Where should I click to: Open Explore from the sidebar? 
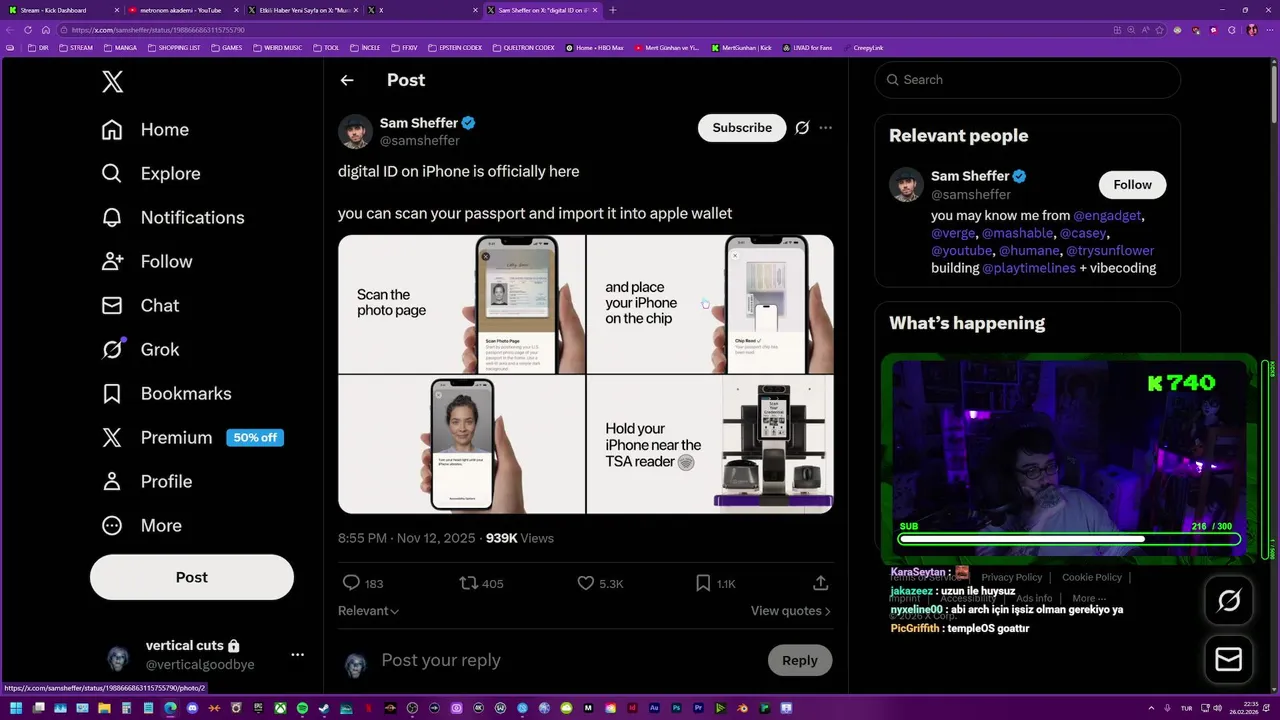click(151, 174)
